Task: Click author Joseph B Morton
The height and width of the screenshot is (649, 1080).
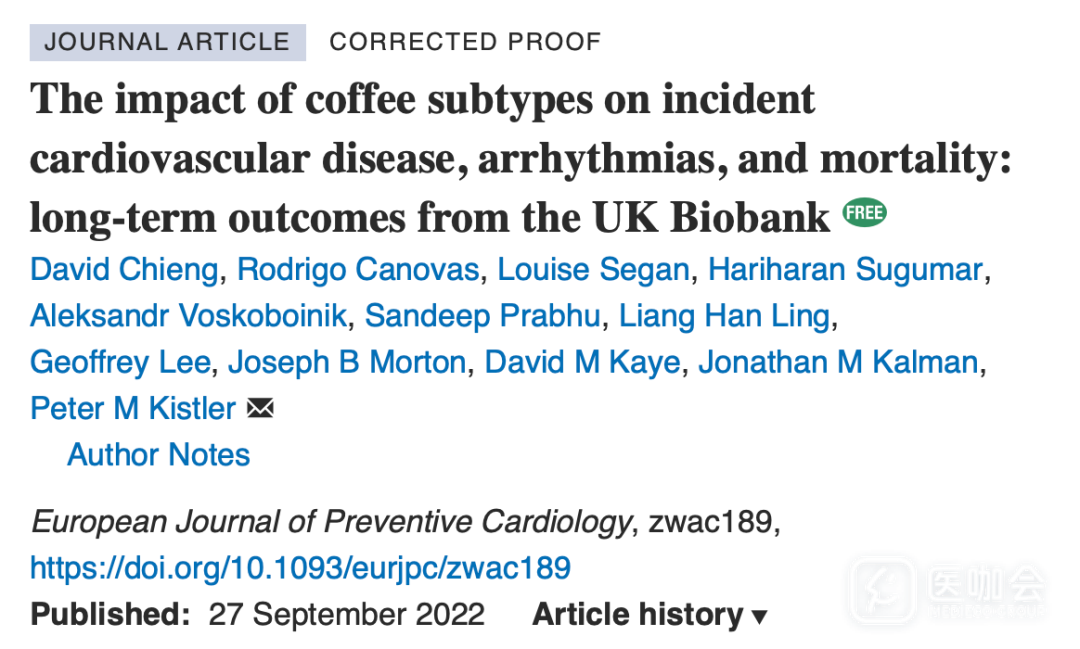Action: pyautogui.click(x=346, y=362)
